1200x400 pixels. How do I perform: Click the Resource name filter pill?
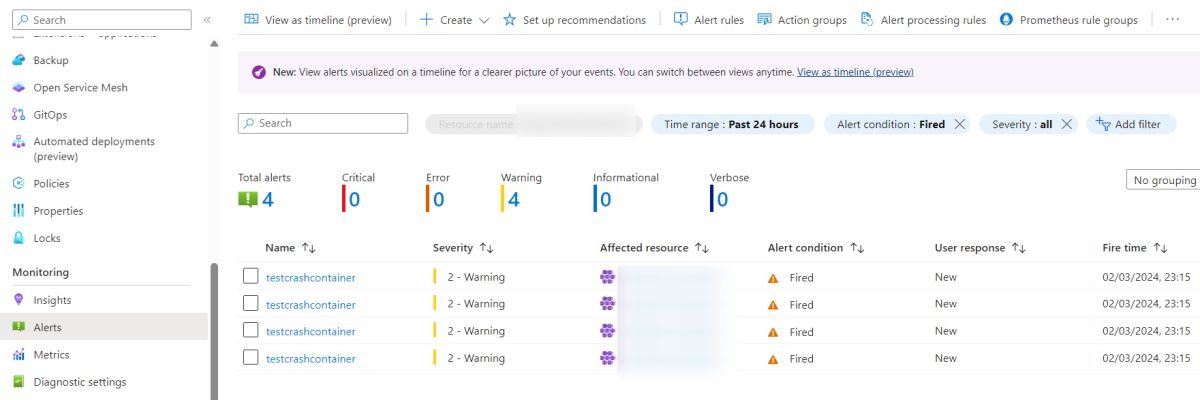(x=533, y=124)
